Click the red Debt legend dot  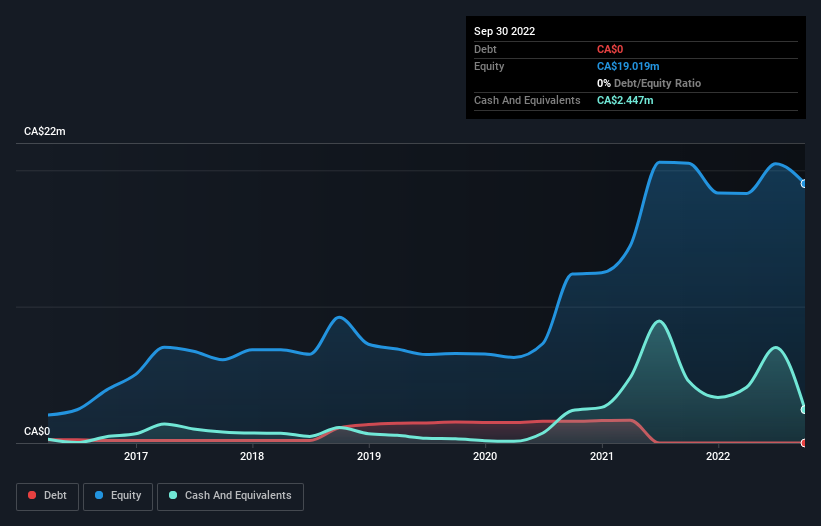(32, 495)
